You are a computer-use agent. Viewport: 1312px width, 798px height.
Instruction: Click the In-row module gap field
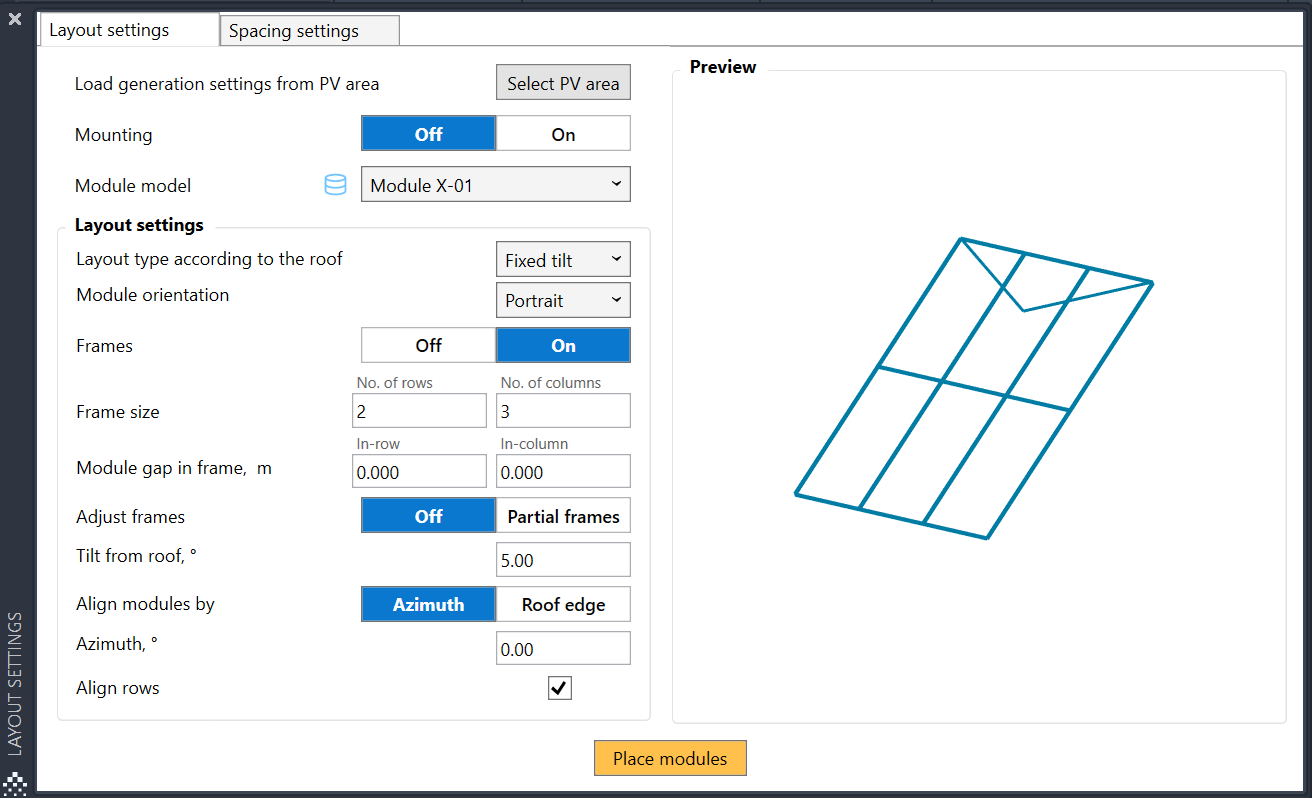tap(419, 470)
